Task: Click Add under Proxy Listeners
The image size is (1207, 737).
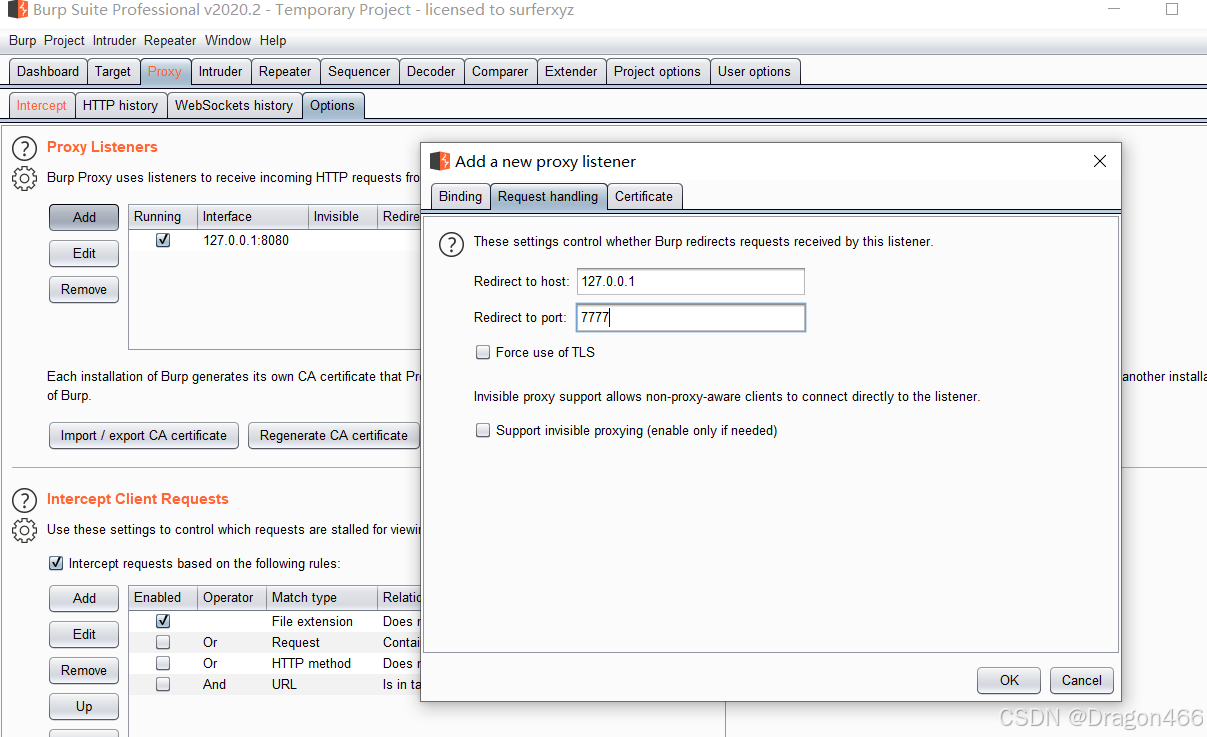Action: point(84,217)
